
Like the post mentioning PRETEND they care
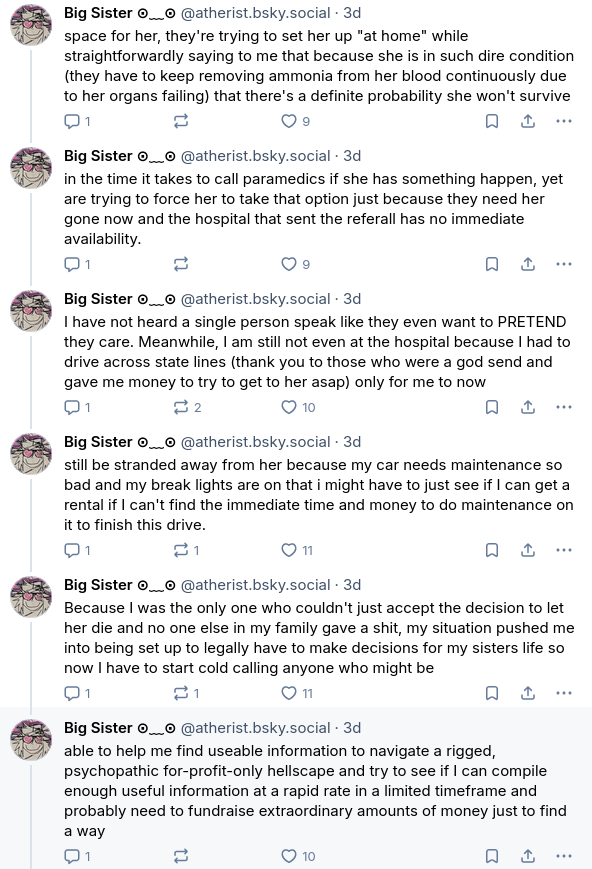pos(298,407)
